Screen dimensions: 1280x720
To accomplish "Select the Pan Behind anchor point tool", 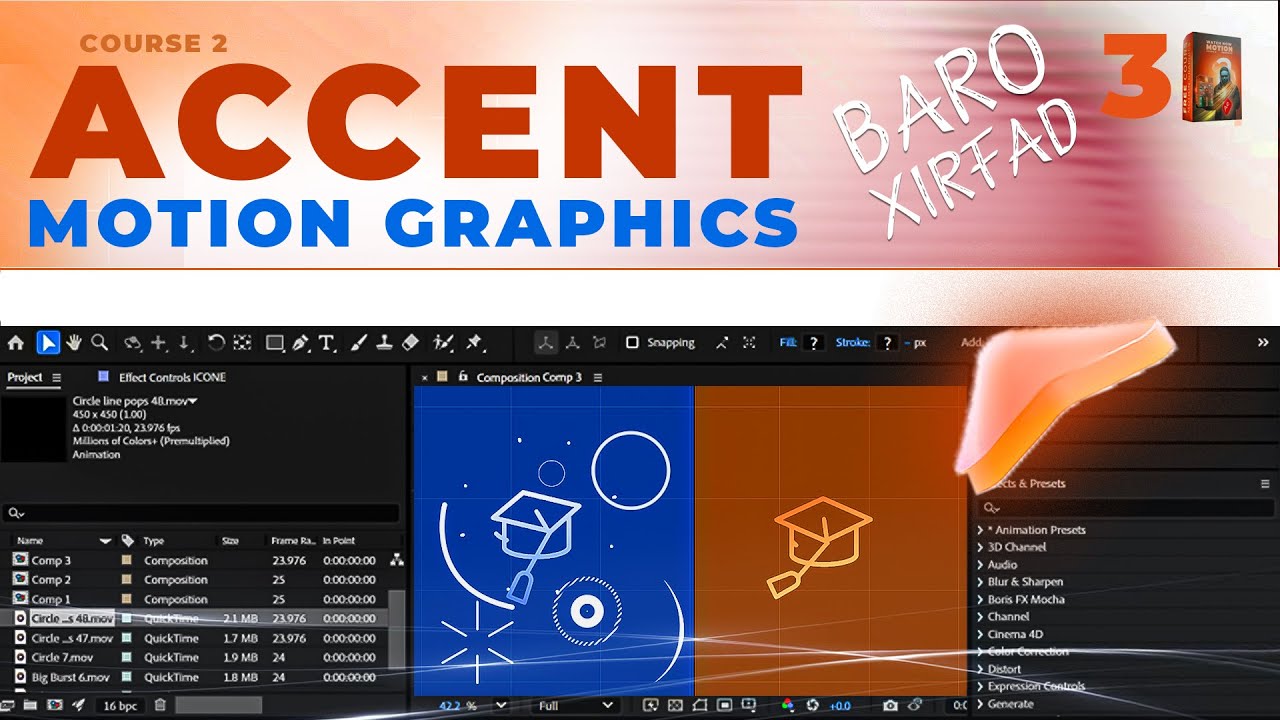I will pos(242,343).
